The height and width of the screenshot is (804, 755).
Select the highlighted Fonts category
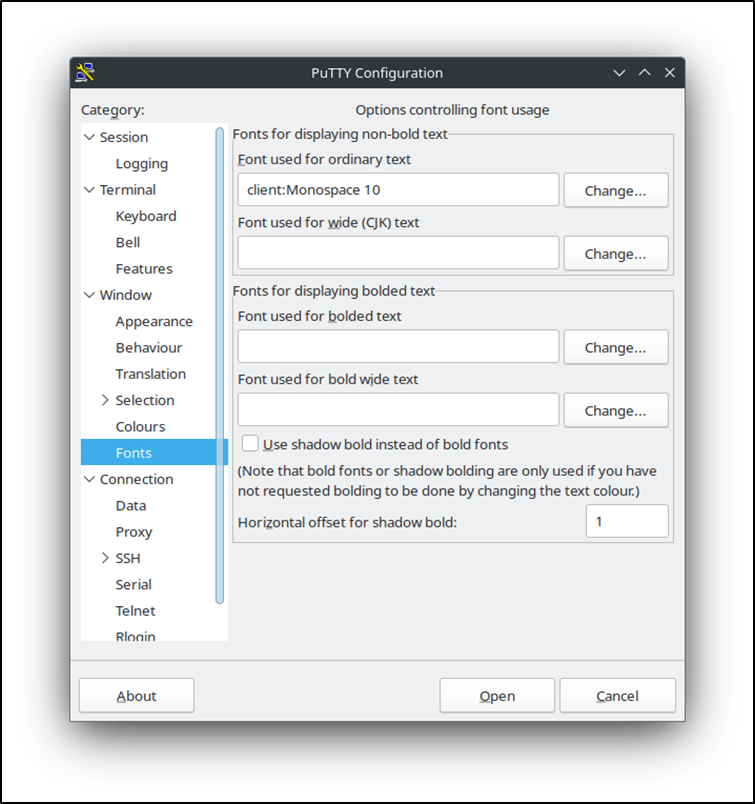tap(154, 452)
